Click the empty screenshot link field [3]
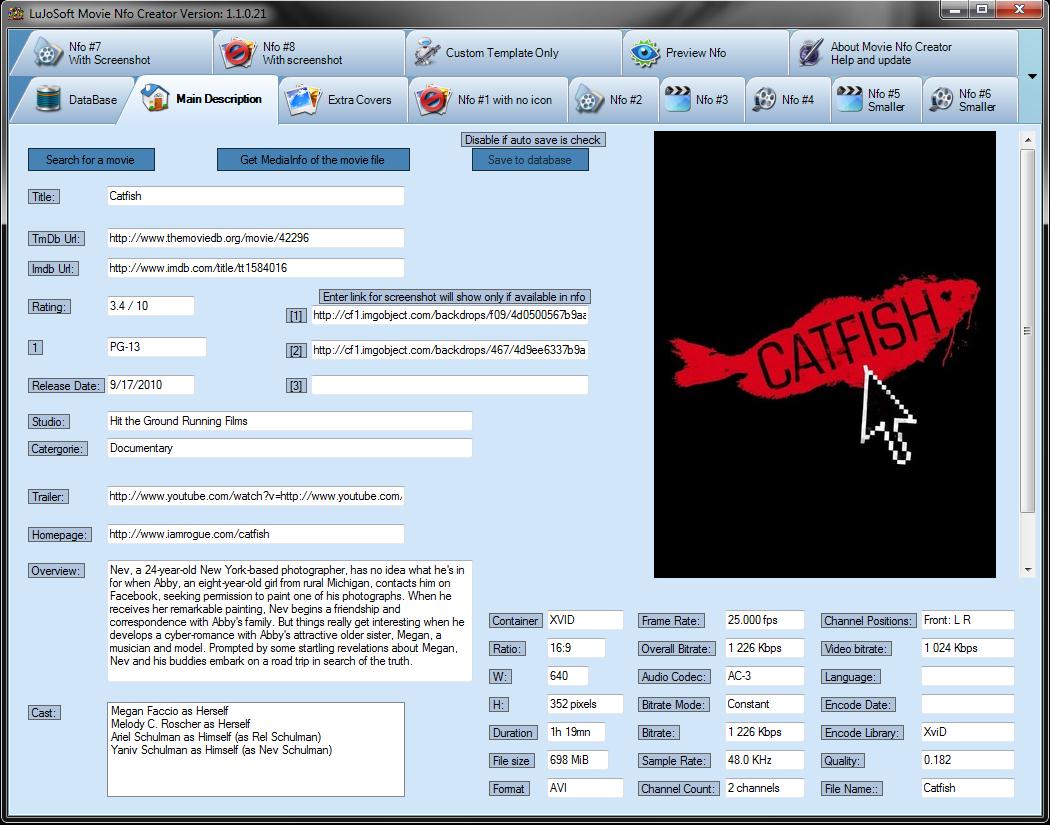1050x825 pixels. coord(449,385)
